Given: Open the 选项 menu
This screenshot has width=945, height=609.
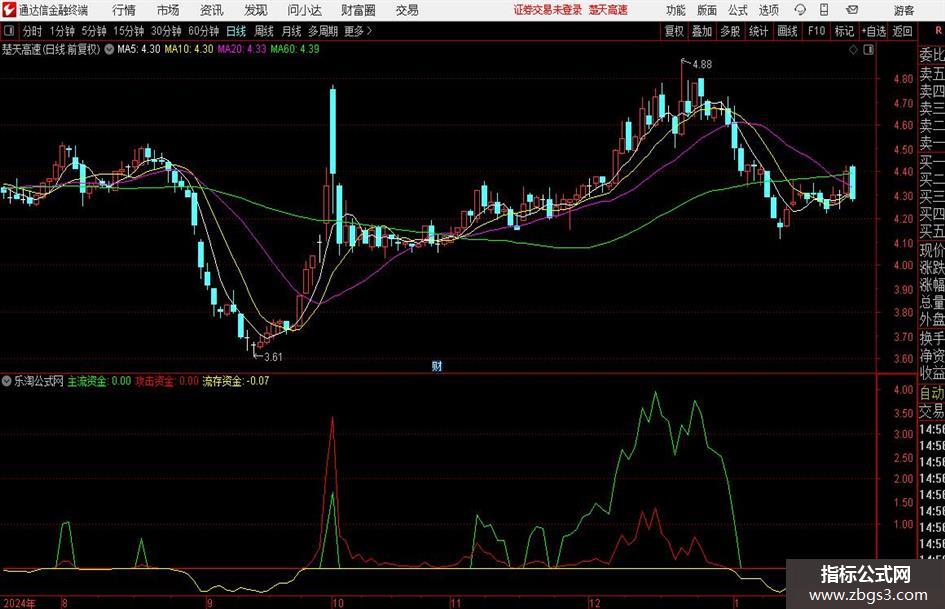Looking at the screenshot, I should (768, 10).
